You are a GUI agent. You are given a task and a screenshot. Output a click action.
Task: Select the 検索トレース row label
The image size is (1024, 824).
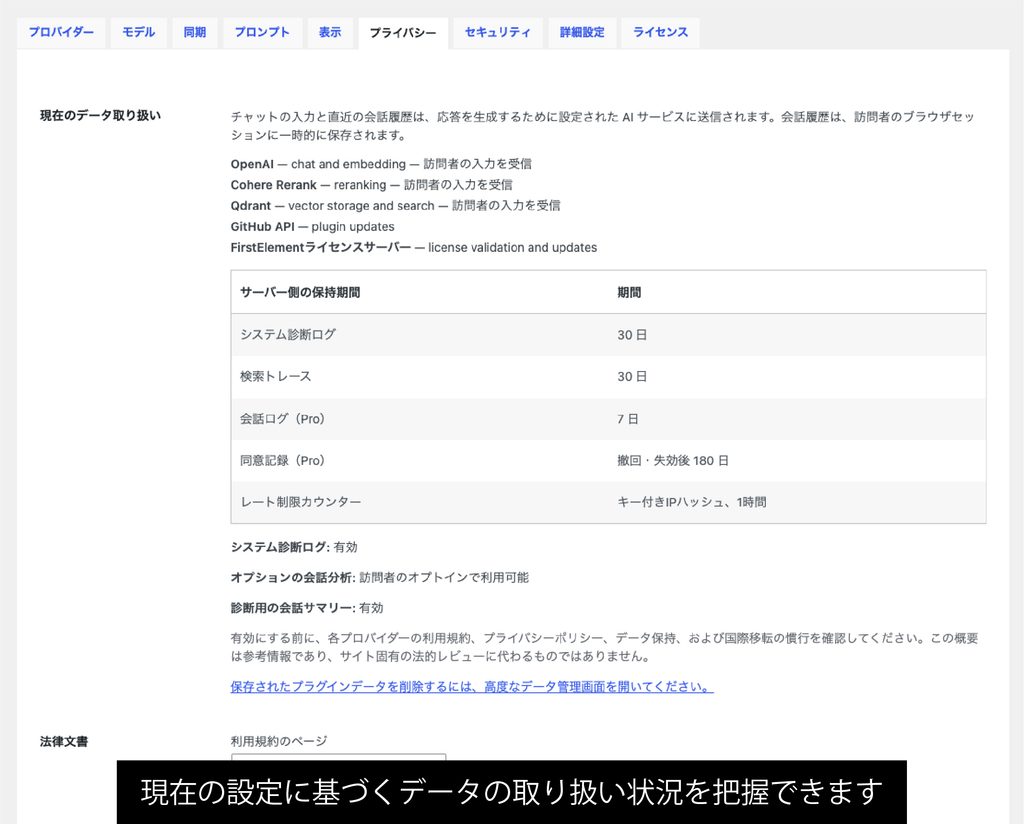coord(276,376)
